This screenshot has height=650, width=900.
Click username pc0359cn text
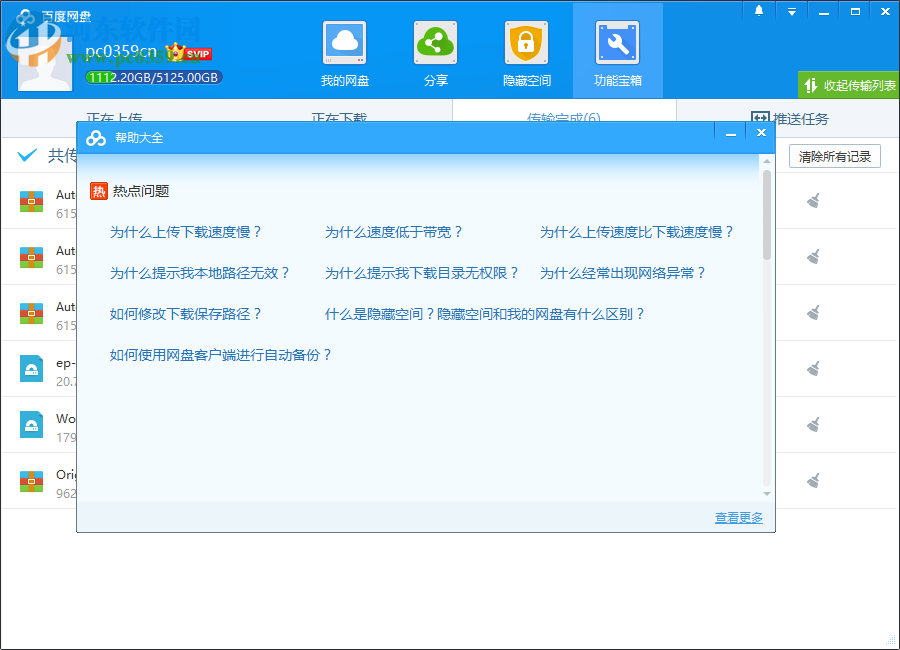(x=121, y=52)
